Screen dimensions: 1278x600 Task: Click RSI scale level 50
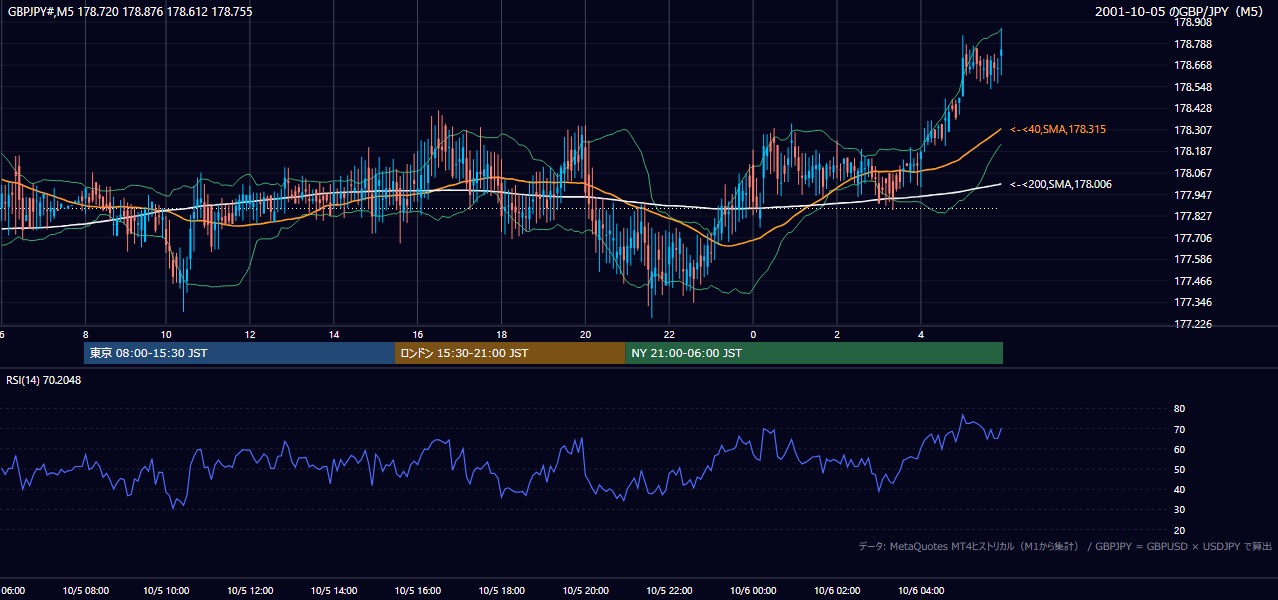pos(1179,470)
